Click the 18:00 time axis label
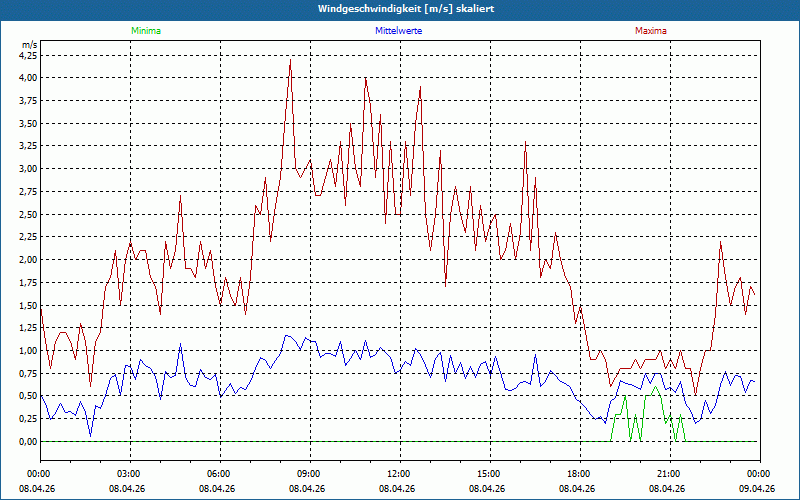800x500 pixels. click(577, 474)
